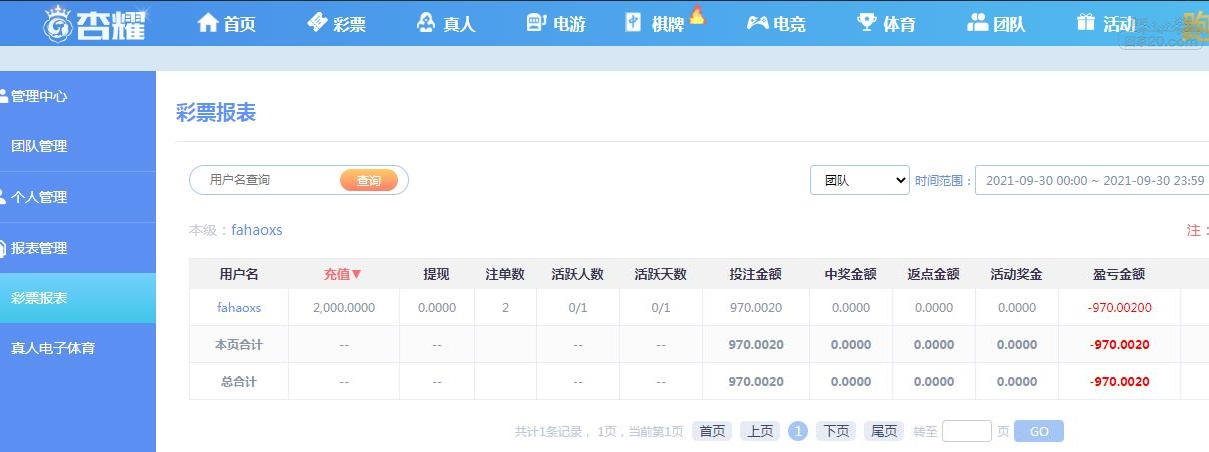Click the 返点金额 column header
The image size is (1209, 452).
(934, 273)
